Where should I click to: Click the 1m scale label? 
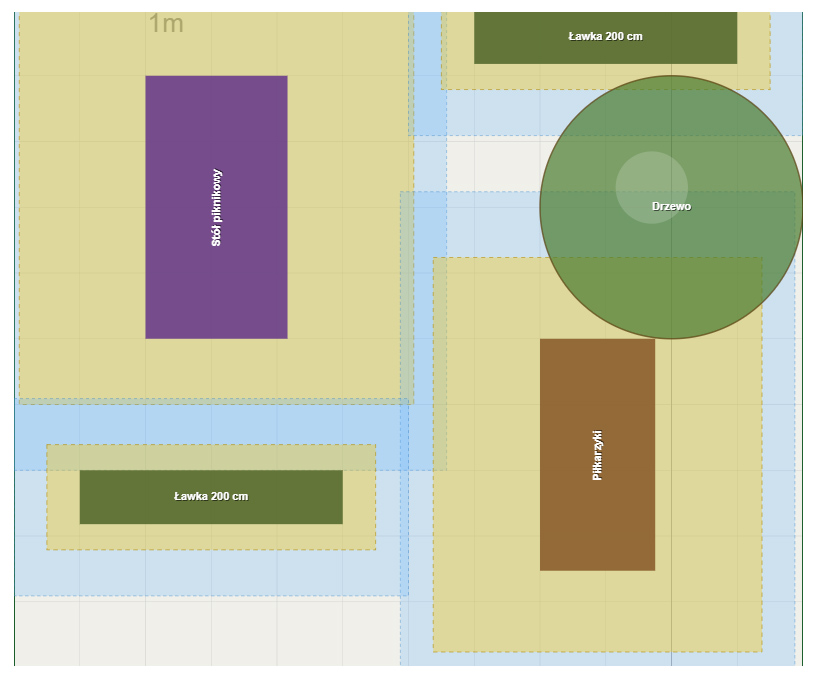pyautogui.click(x=166, y=24)
